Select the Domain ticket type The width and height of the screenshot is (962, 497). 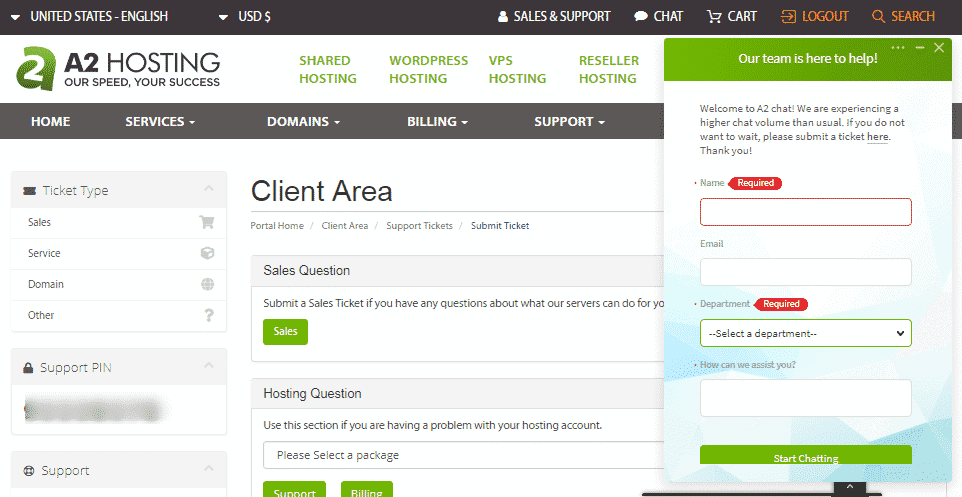pyautogui.click(x=119, y=285)
